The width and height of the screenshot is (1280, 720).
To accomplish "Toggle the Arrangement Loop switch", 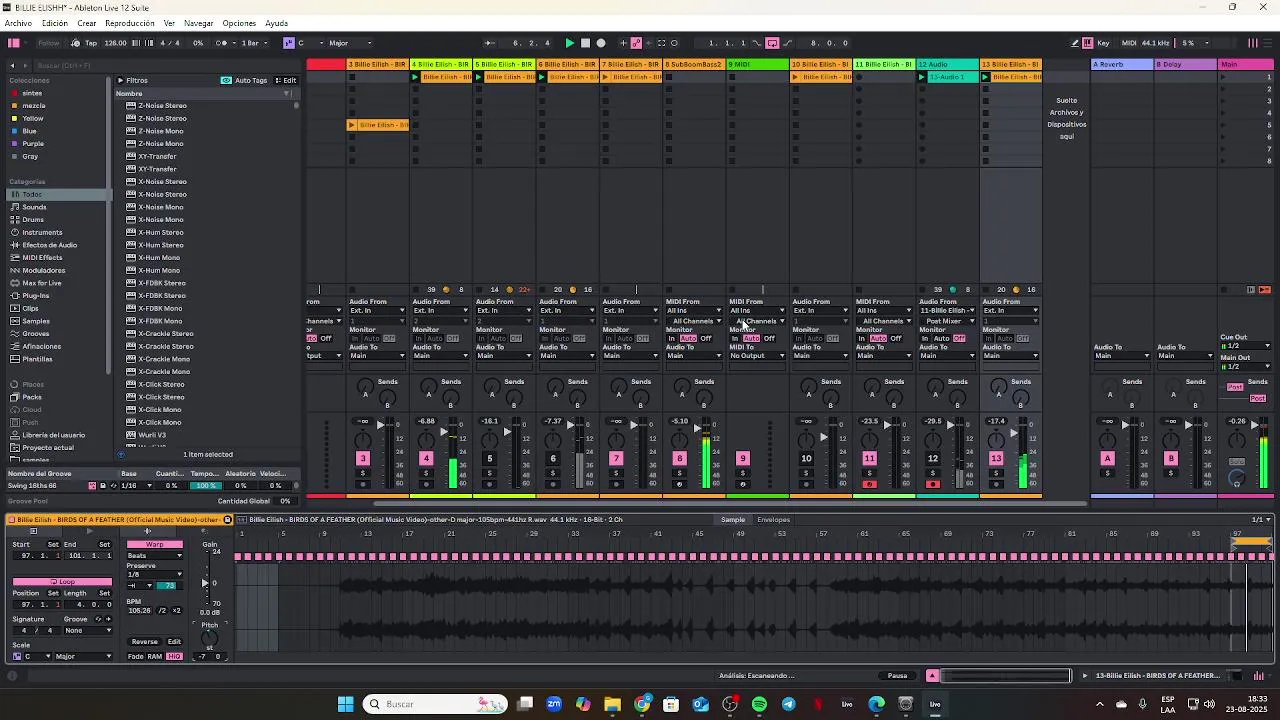I will coord(772,43).
